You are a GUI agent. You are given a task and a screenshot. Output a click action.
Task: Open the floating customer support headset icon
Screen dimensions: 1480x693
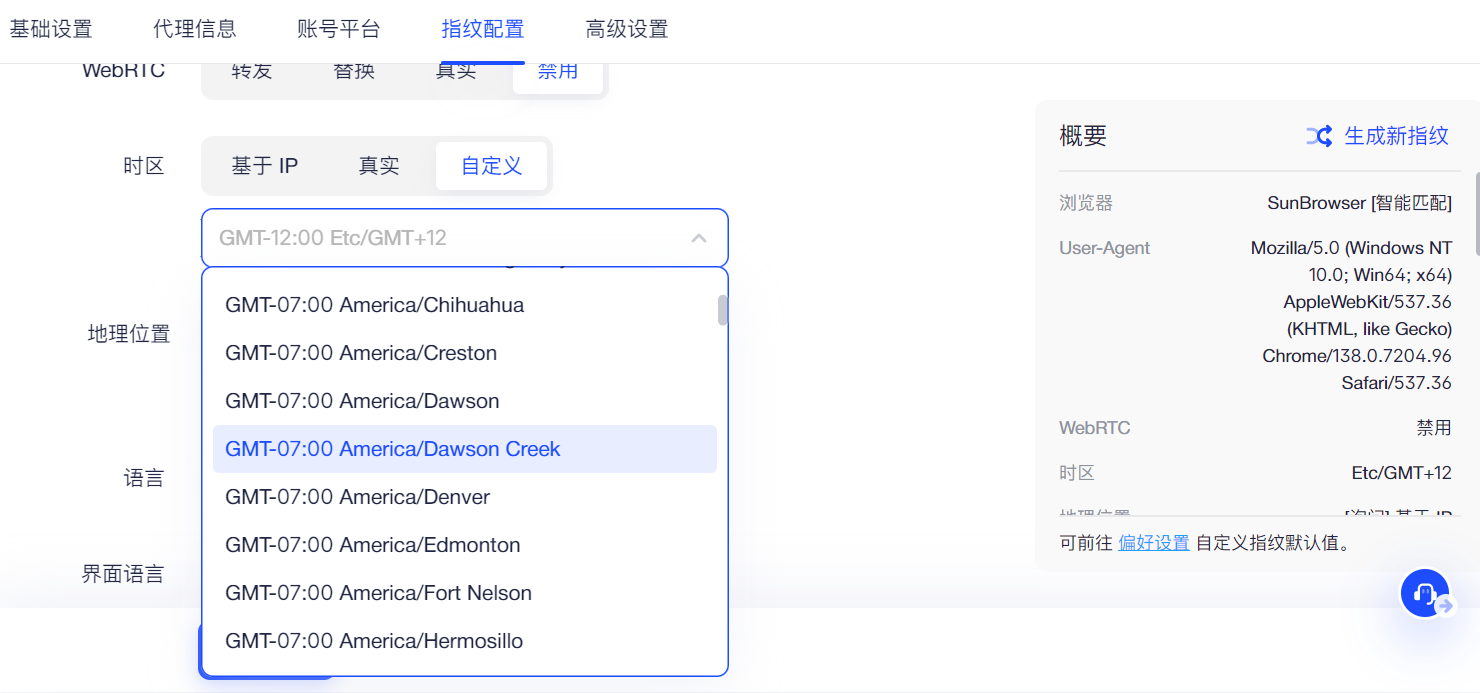pos(1425,594)
